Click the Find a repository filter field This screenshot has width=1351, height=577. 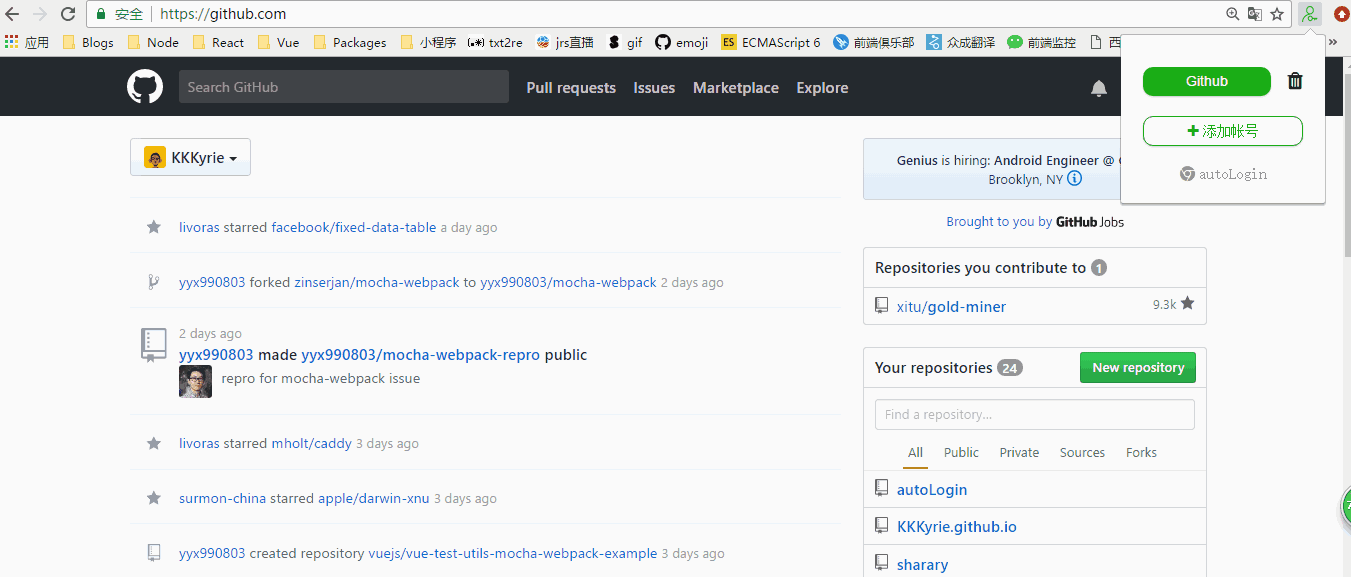(x=1035, y=414)
